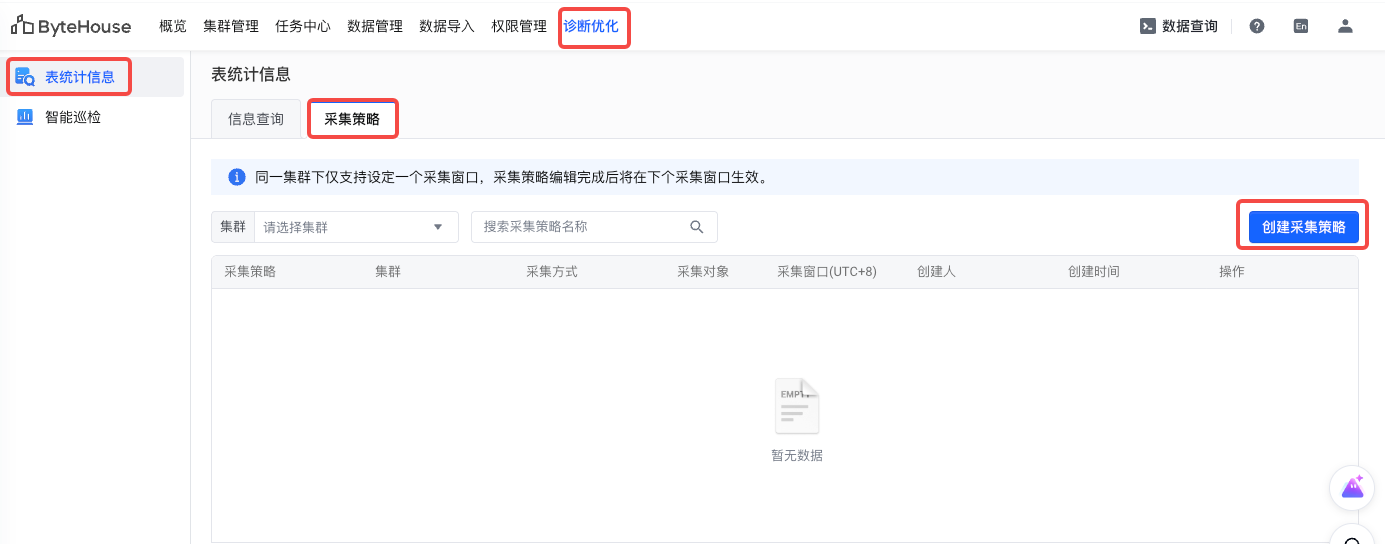The width and height of the screenshot is (1385, 544).
Task: Expand the 请选择集群 cluster dropdown
Action: point(356,227)
